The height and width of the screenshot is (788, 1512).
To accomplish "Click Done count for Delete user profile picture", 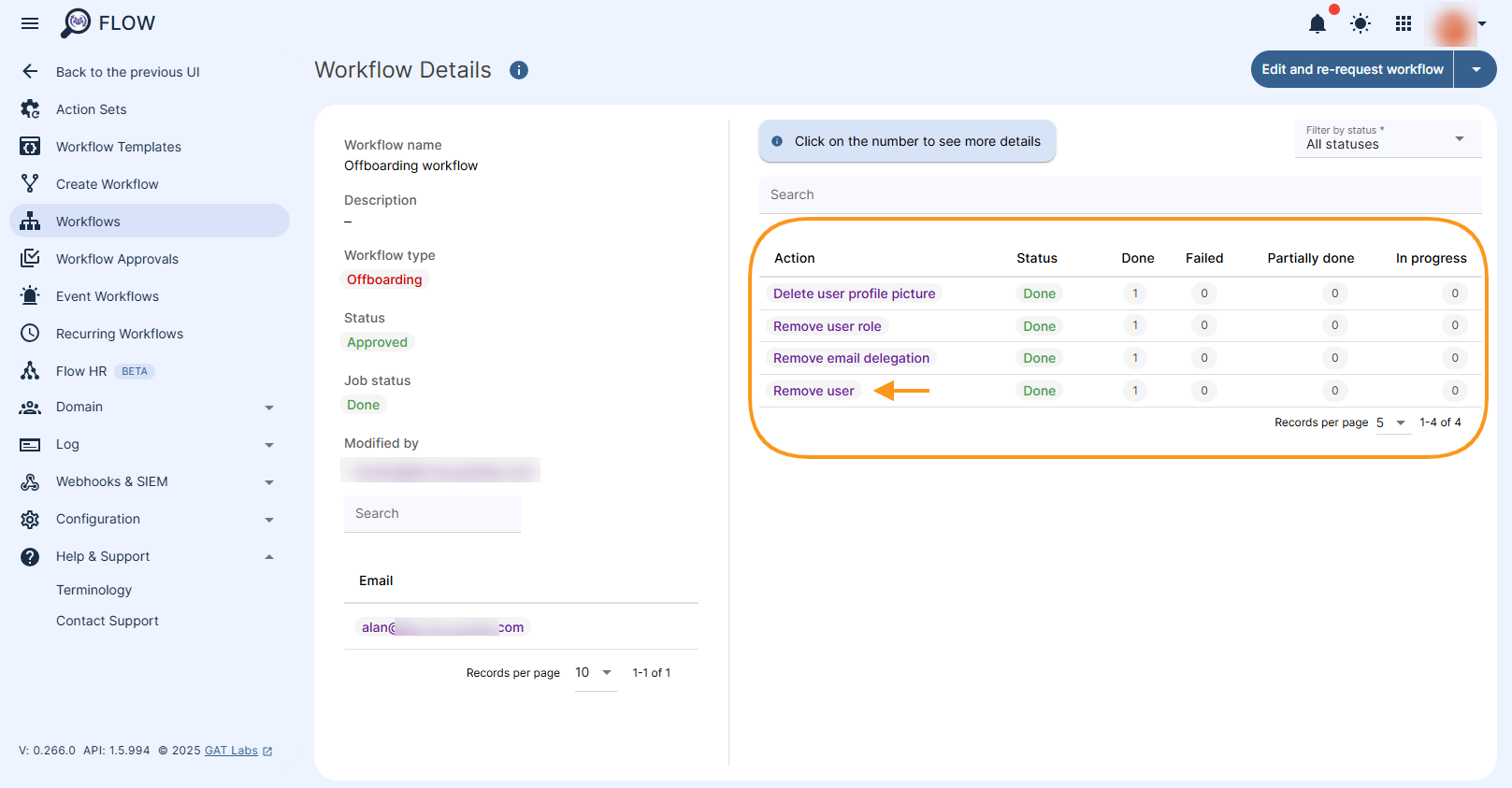I will (1135, 294).
